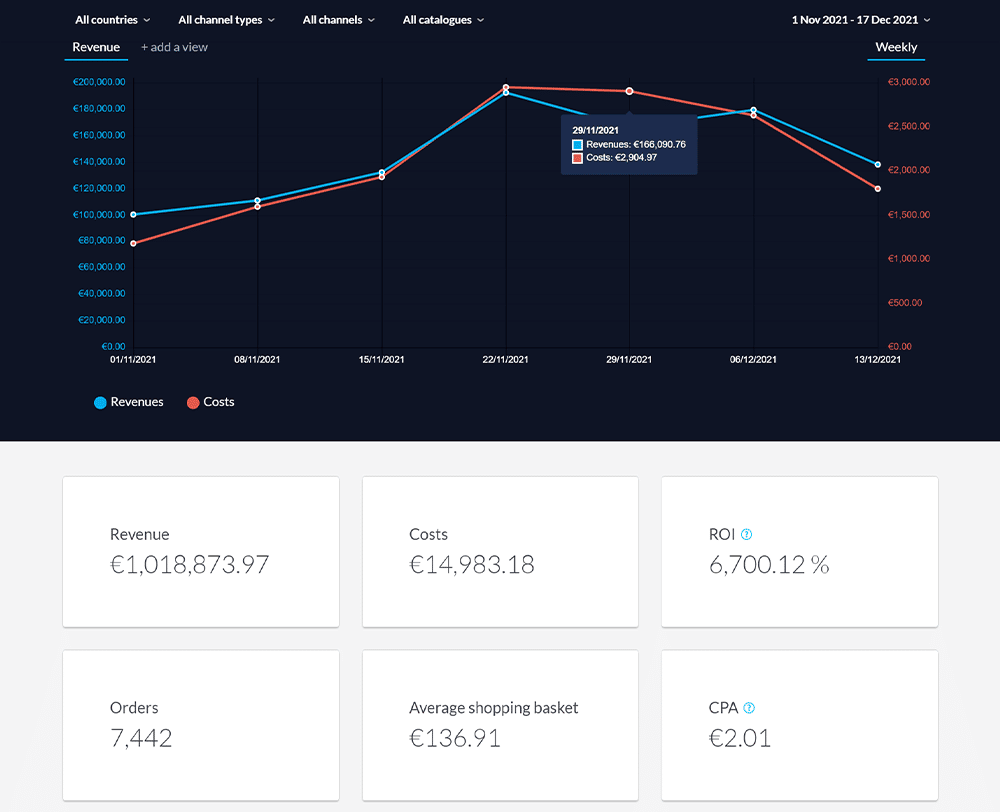The width and height of the screenshot is (1000, 812).
Task: Click the '+ add a view' link
Action: 174,47
